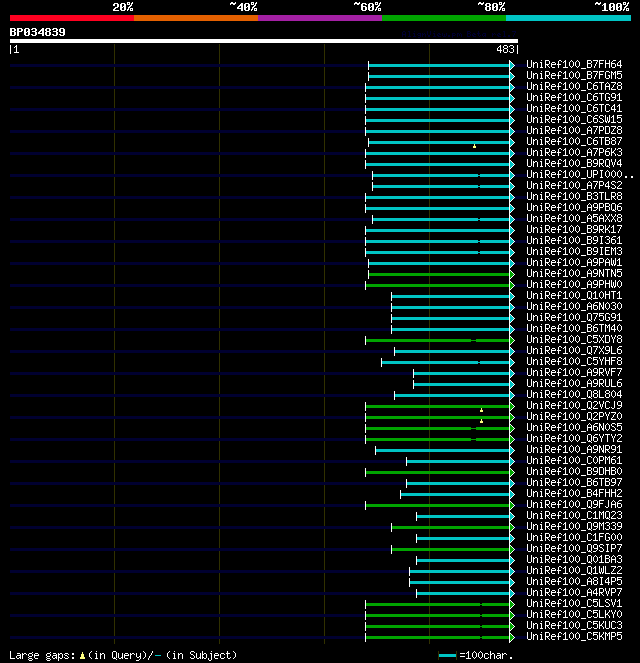Viewport: 640px width, 663px height.
Task: Click the UniRef100_C6SW15 label
Action: 574,120
